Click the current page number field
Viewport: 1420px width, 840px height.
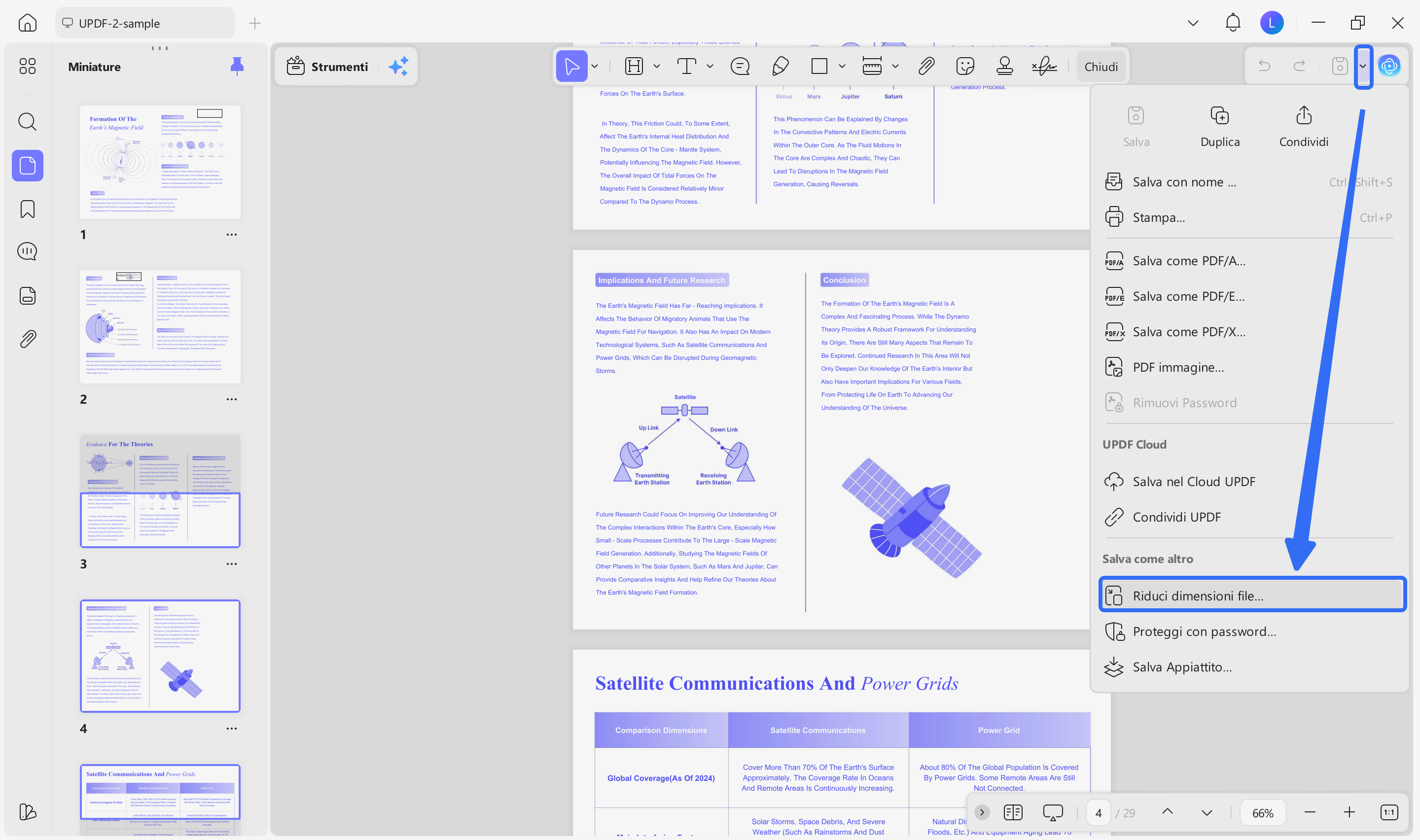1099,813
